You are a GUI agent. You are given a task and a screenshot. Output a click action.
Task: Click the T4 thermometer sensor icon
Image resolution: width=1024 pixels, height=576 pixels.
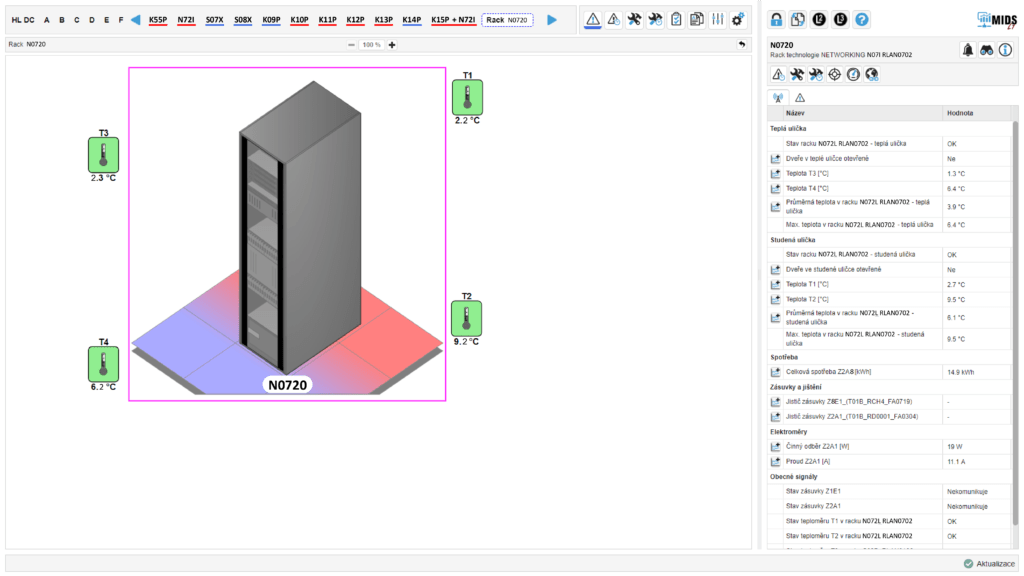pos(104,363)
